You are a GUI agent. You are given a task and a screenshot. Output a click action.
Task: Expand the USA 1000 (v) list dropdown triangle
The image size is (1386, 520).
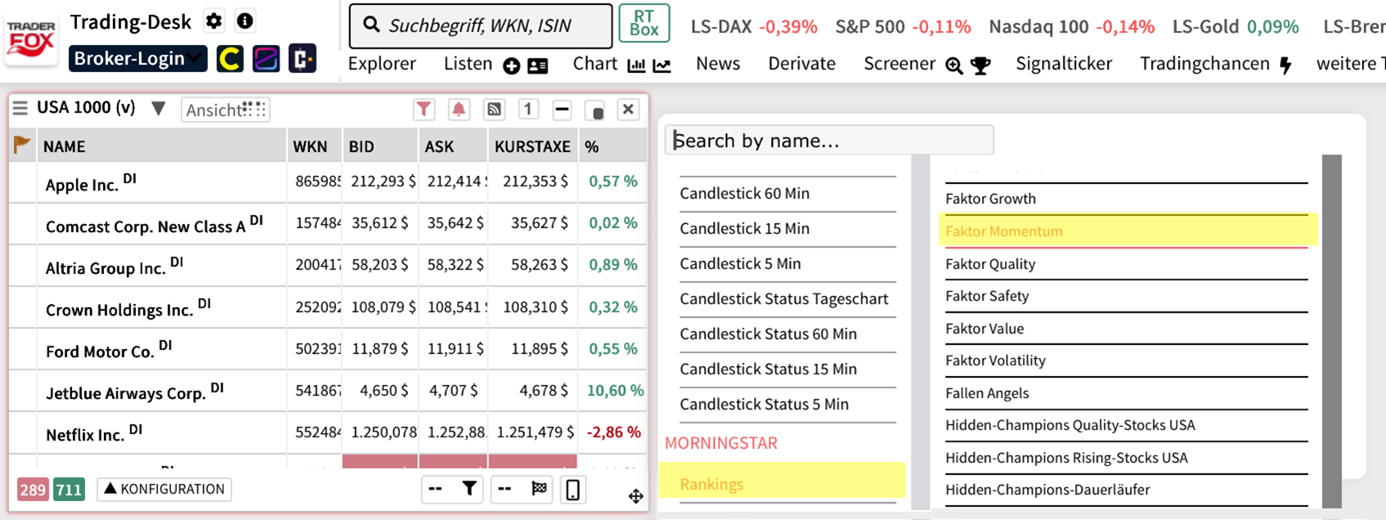[158, 109]
